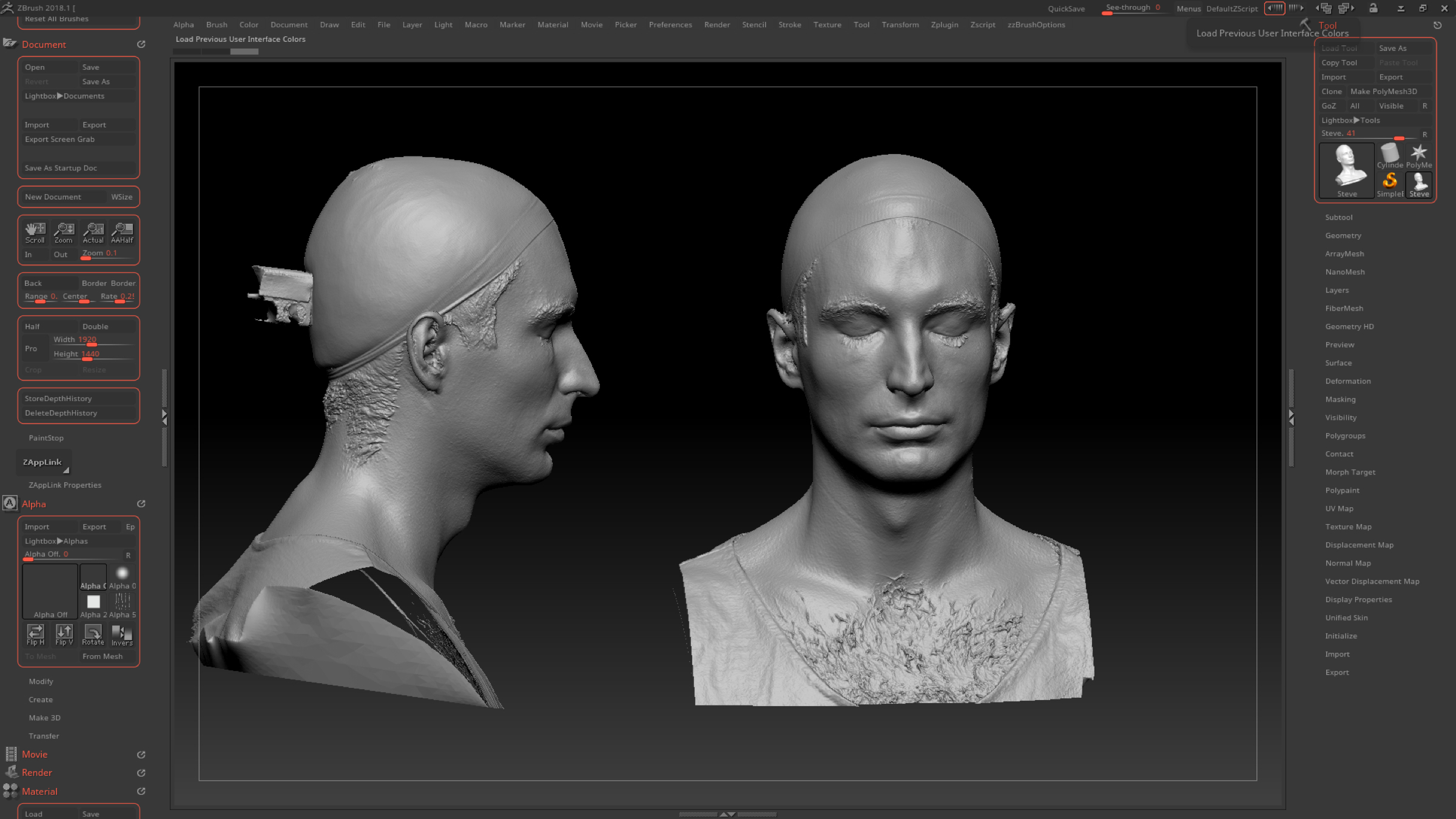Toggle the UI lock padlock icon
The image size is (1456, 819).
(x=1373, y=8)
